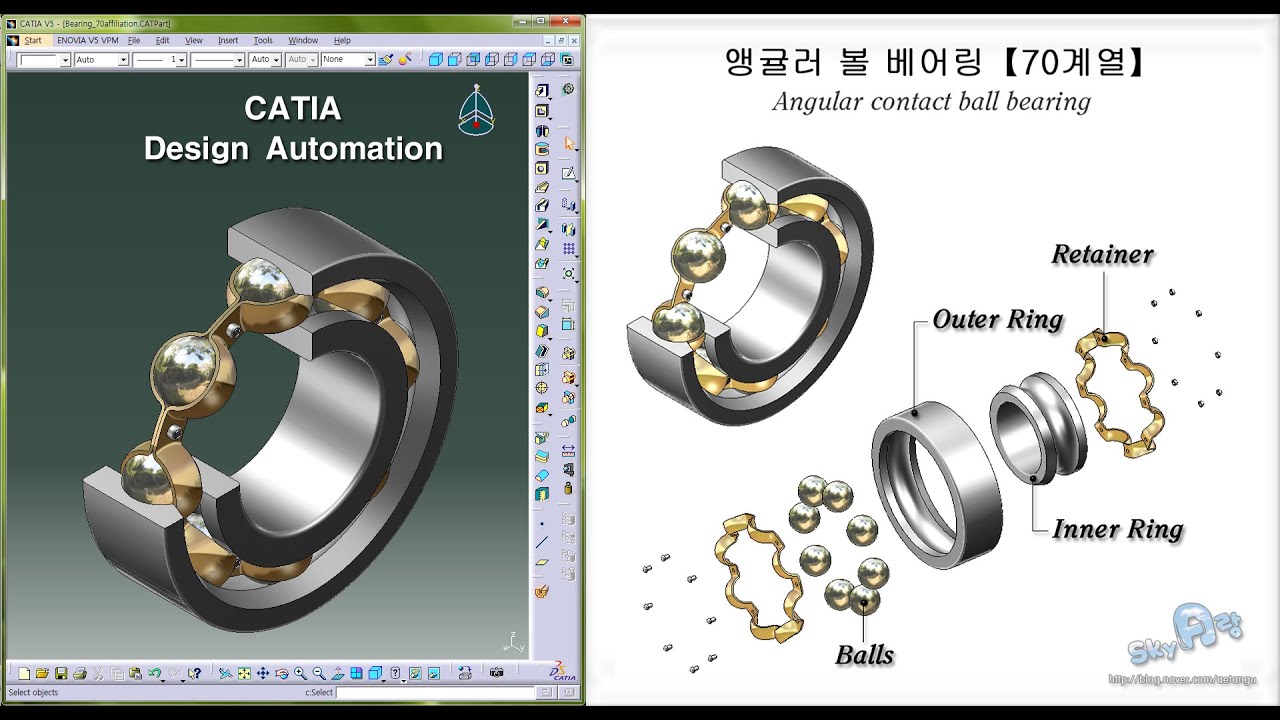Open the Help menu
The width and height of the screenshot is (1280, 720).
pyautogui.click(x=342, y=40)
